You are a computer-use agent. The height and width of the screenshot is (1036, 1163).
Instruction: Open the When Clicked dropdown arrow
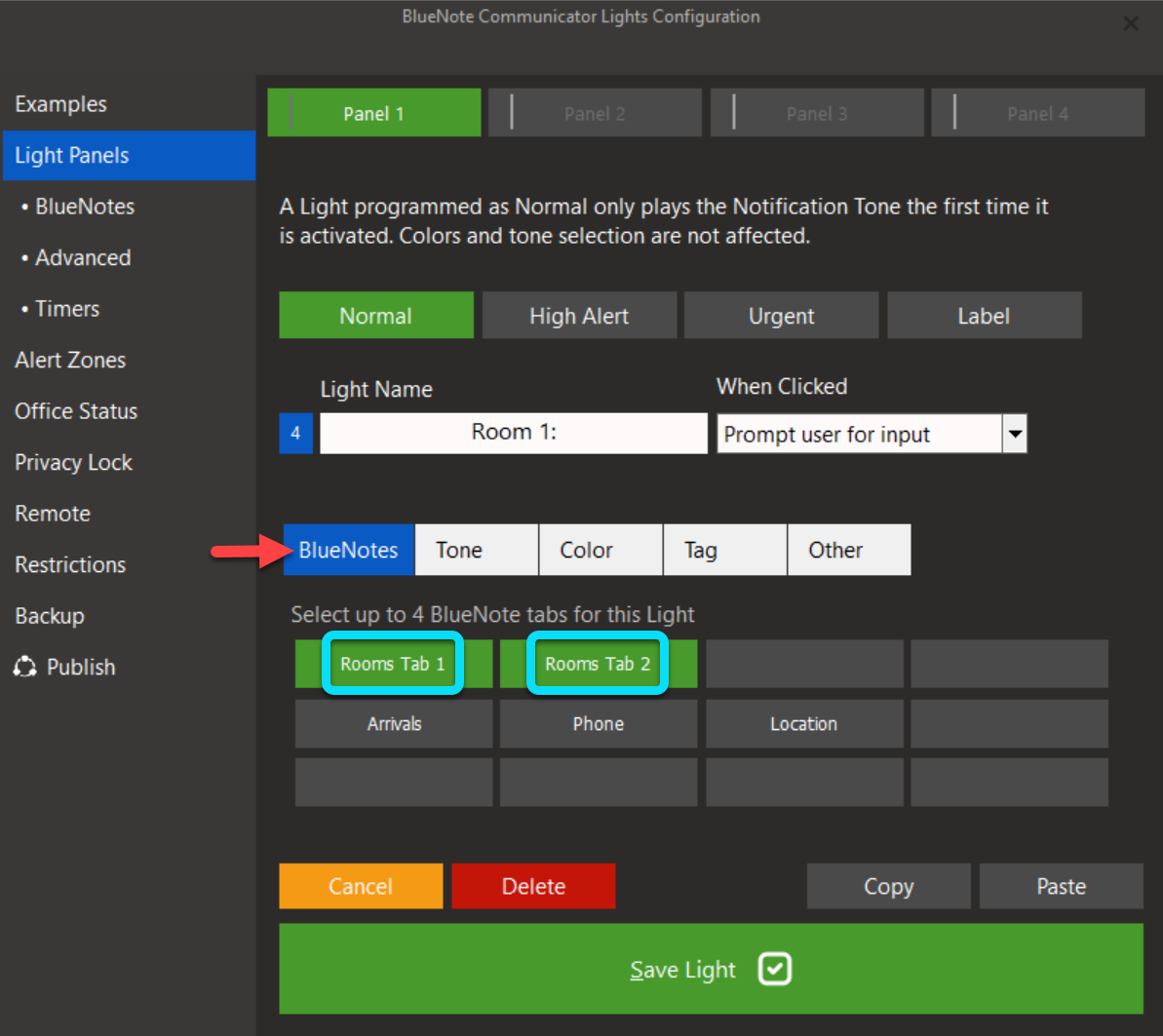[x=1015, y=434]
